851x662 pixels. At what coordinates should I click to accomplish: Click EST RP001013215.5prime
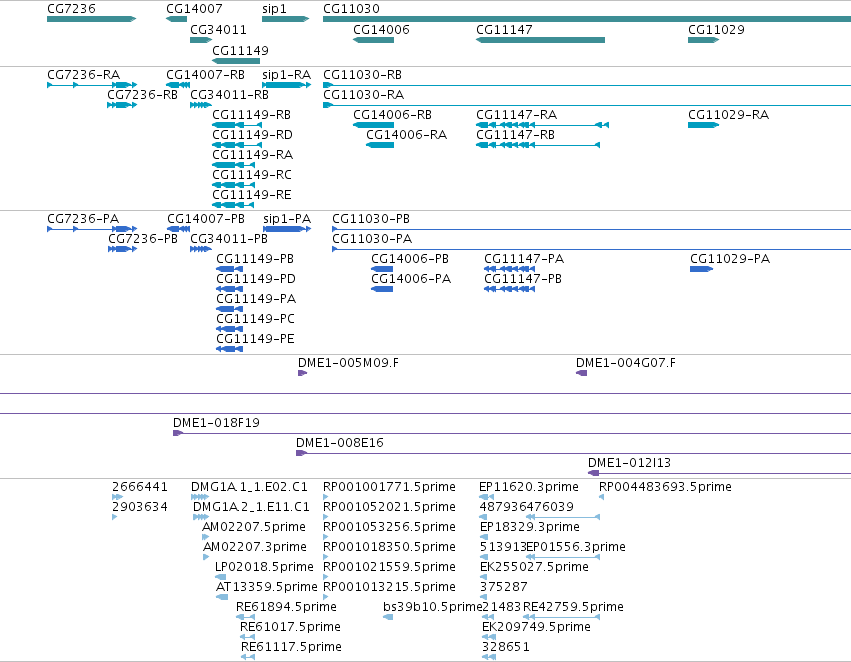pyautogui.click(x=389, y=587)
